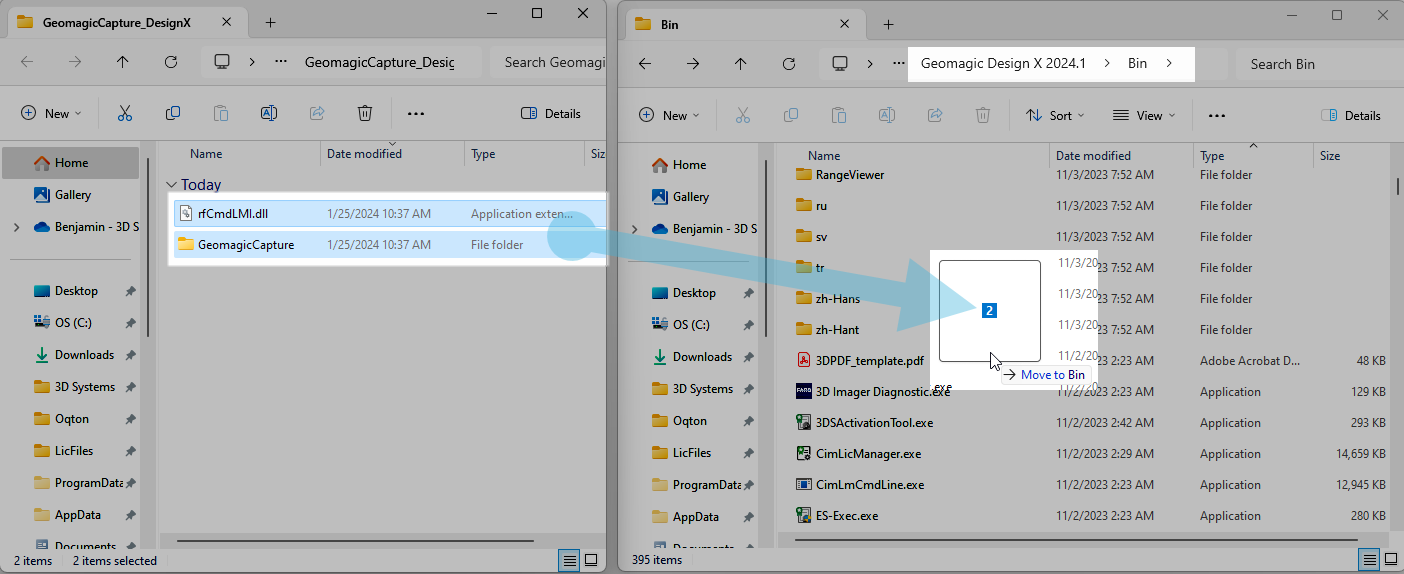Open See more menu in left window
1404x574 pixels.
click(416, 114)
